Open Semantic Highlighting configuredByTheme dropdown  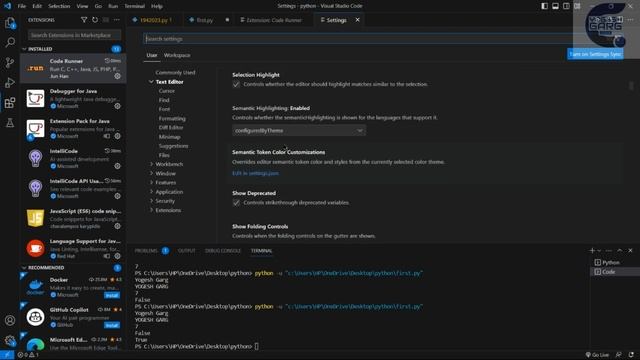pyautogui.click(x=299, y=131)
